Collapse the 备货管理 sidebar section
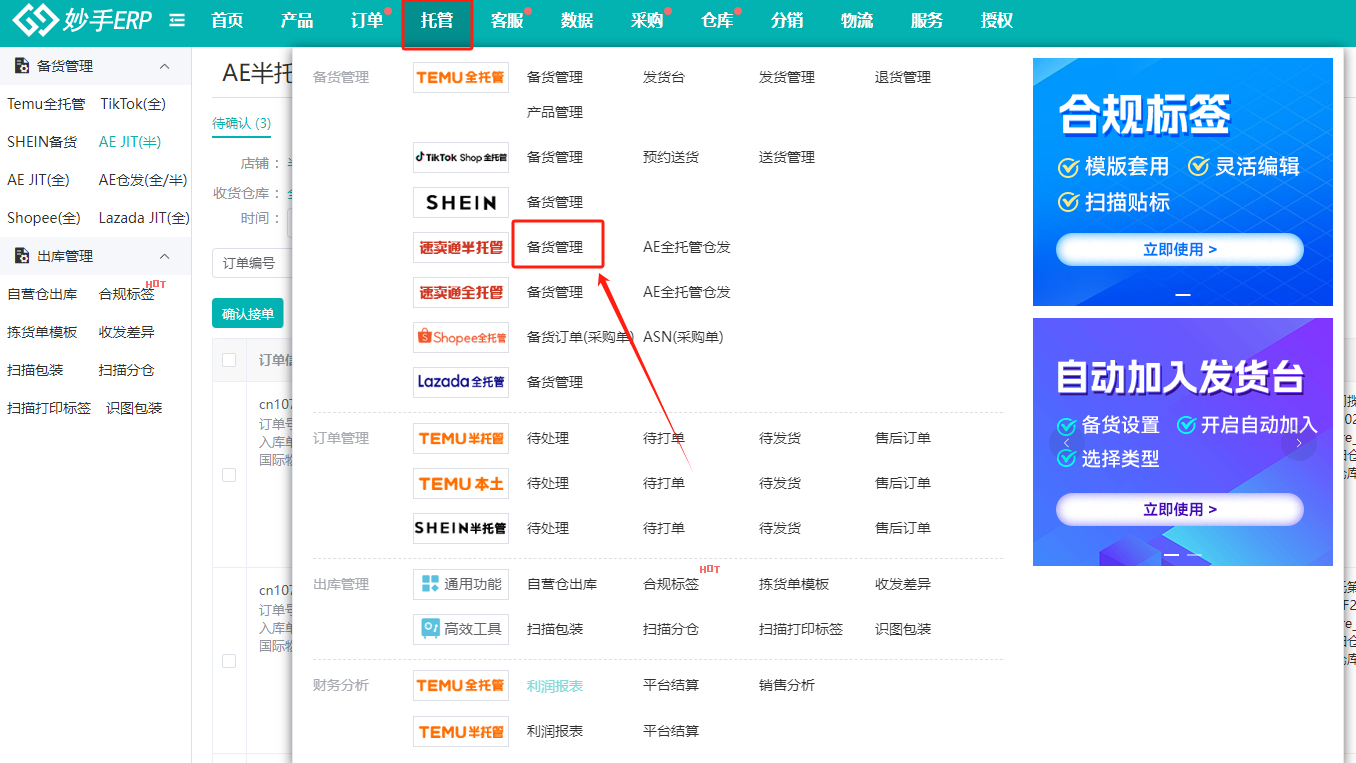The width and height of the screenshot is (1356, 763). coord(165,66)
